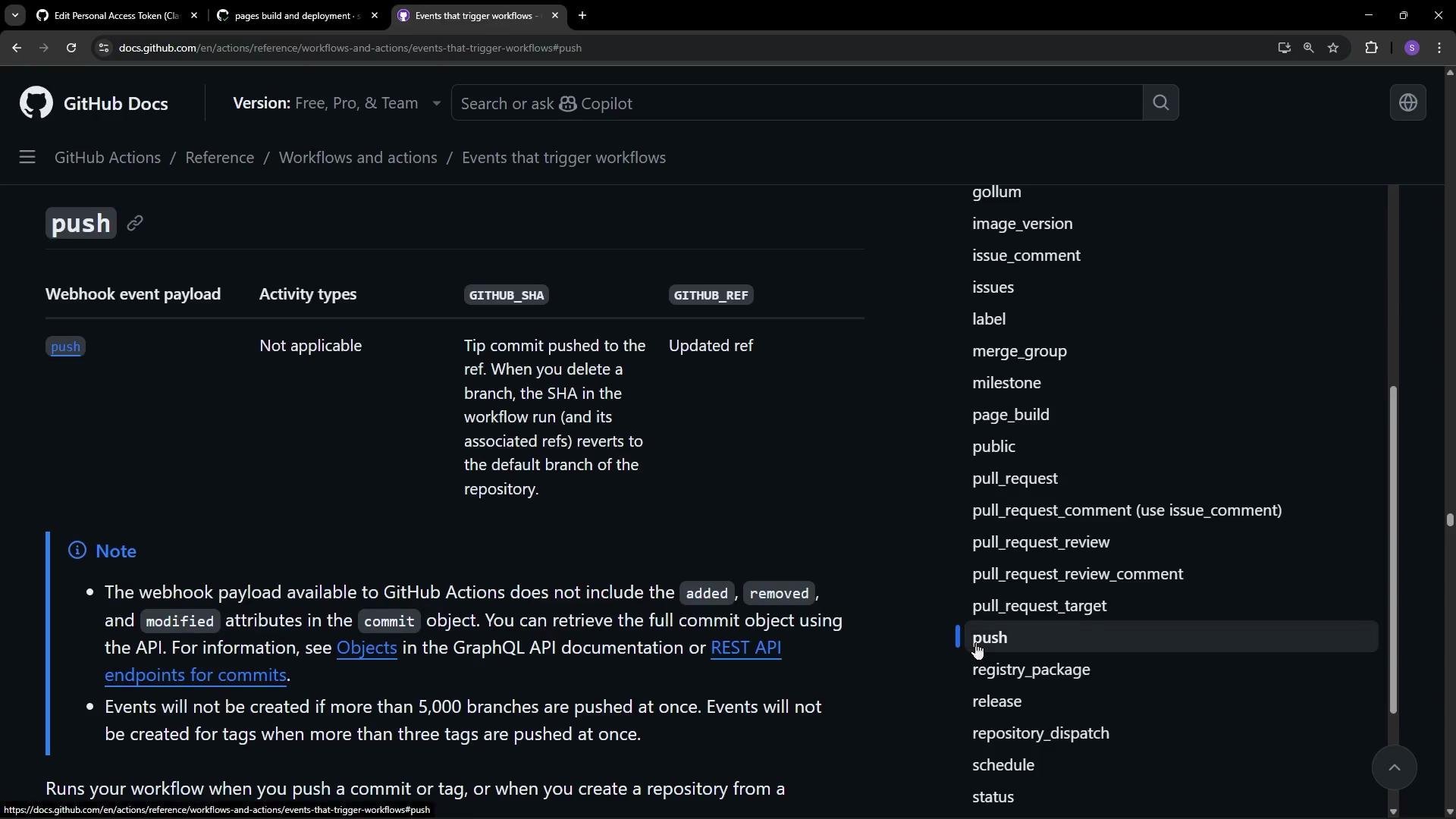Open GitHub Actions breadcrumb link
The image size is (1456, 819).
tap(108, 158)
